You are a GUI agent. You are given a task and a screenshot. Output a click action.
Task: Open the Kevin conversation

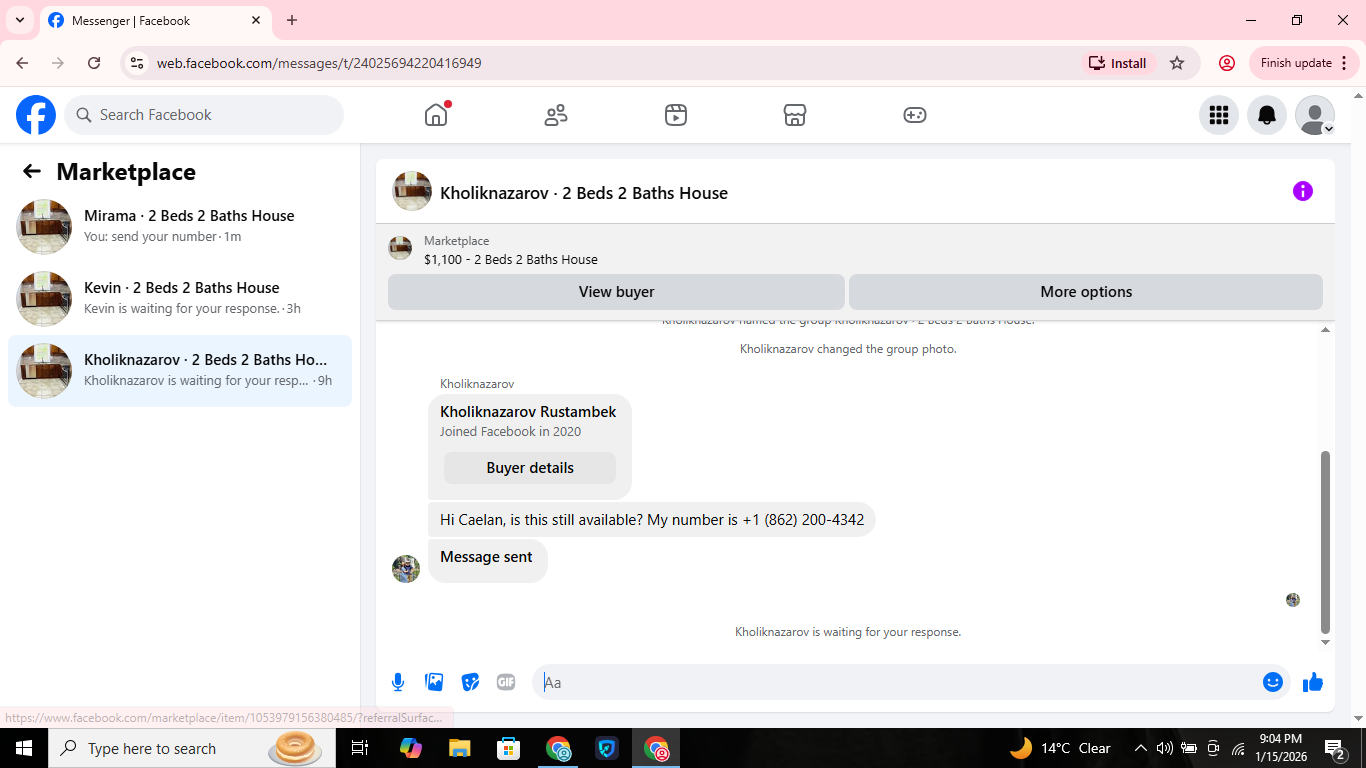[x=180, y=298]
